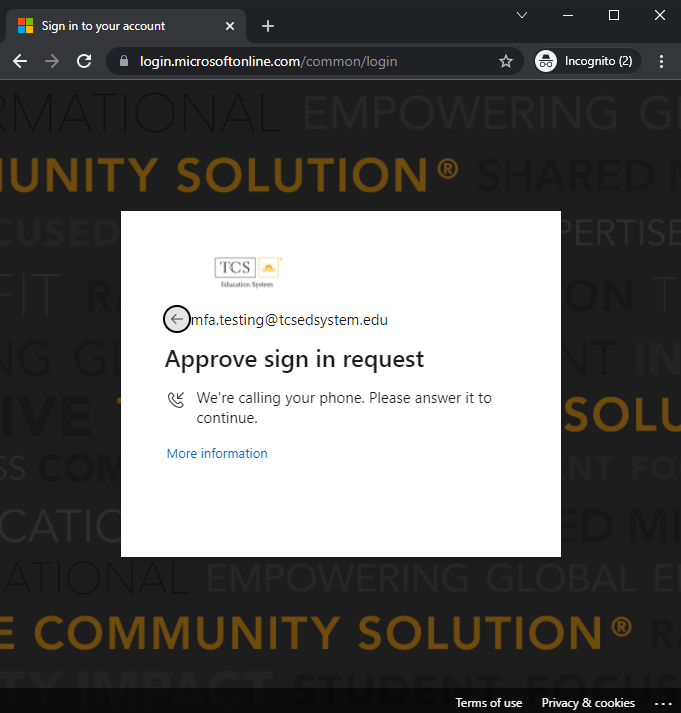
Task: Click the phone call icon
Action: tap(177, 400)
